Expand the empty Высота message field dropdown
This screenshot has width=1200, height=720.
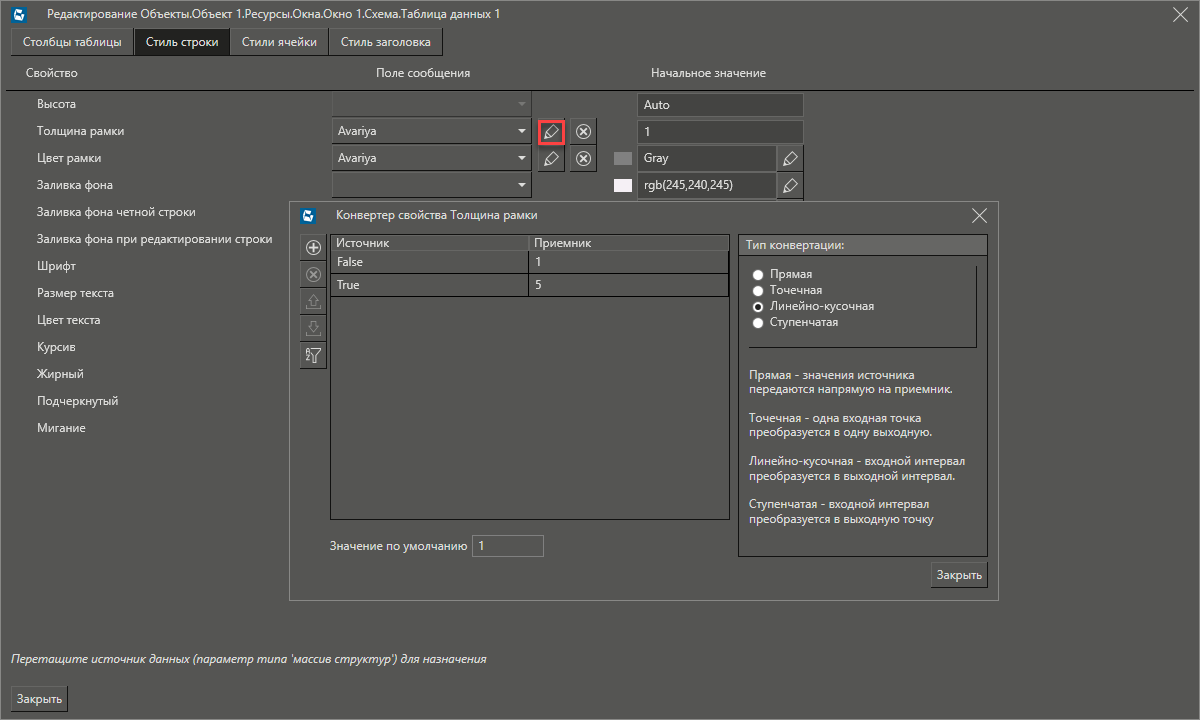point(521,103)
